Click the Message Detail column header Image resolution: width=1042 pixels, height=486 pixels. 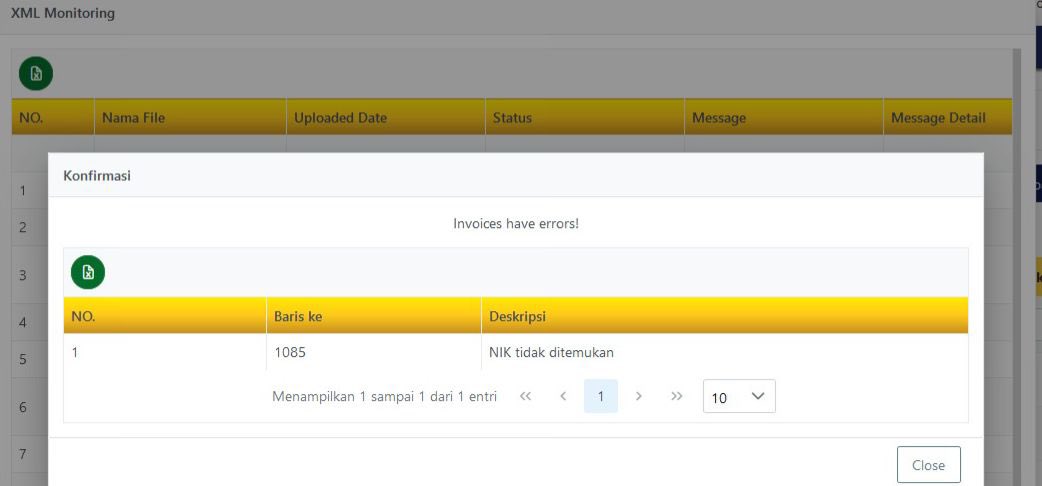(948, 118)
